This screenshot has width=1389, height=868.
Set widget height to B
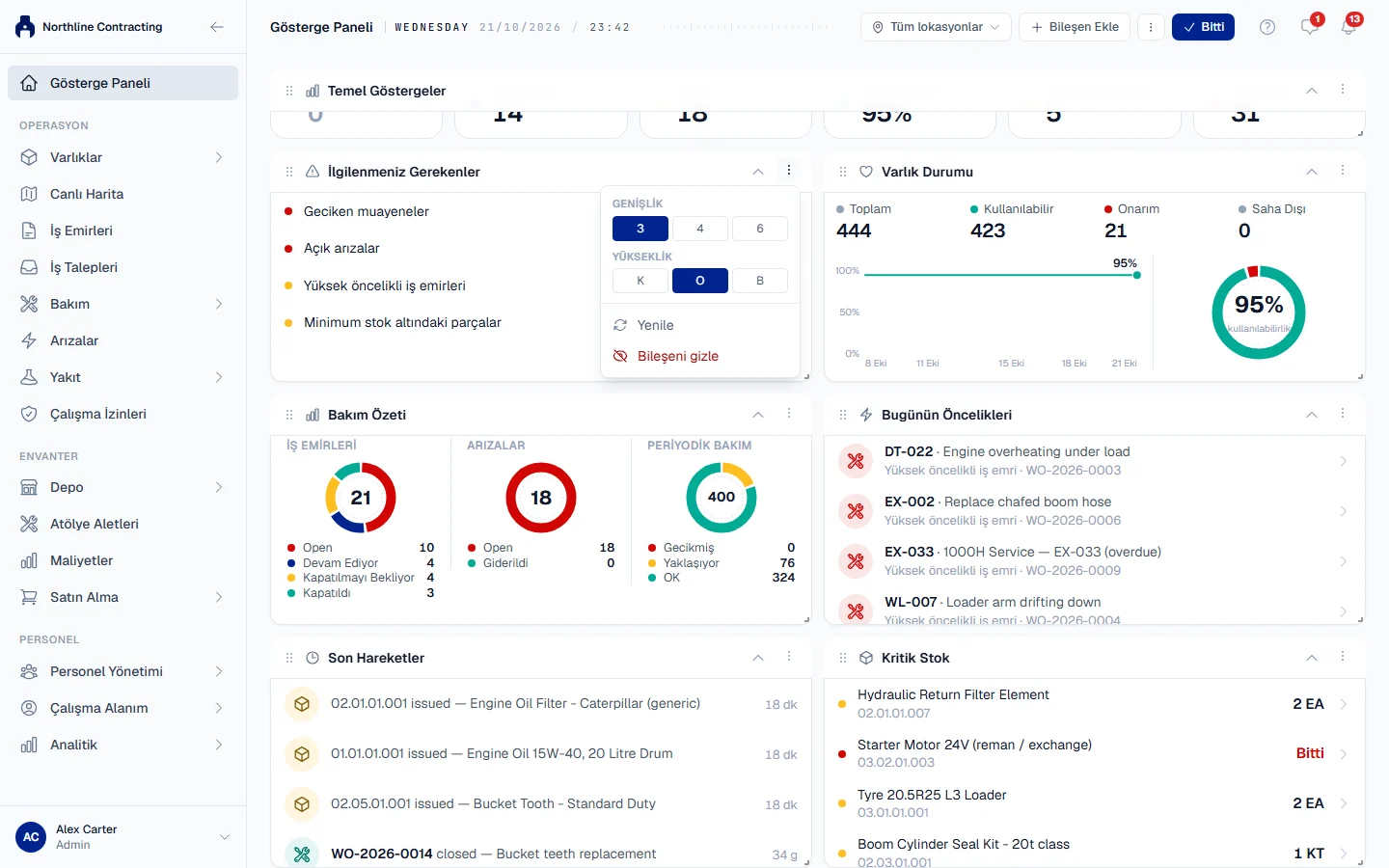click(x=760, y=281)
